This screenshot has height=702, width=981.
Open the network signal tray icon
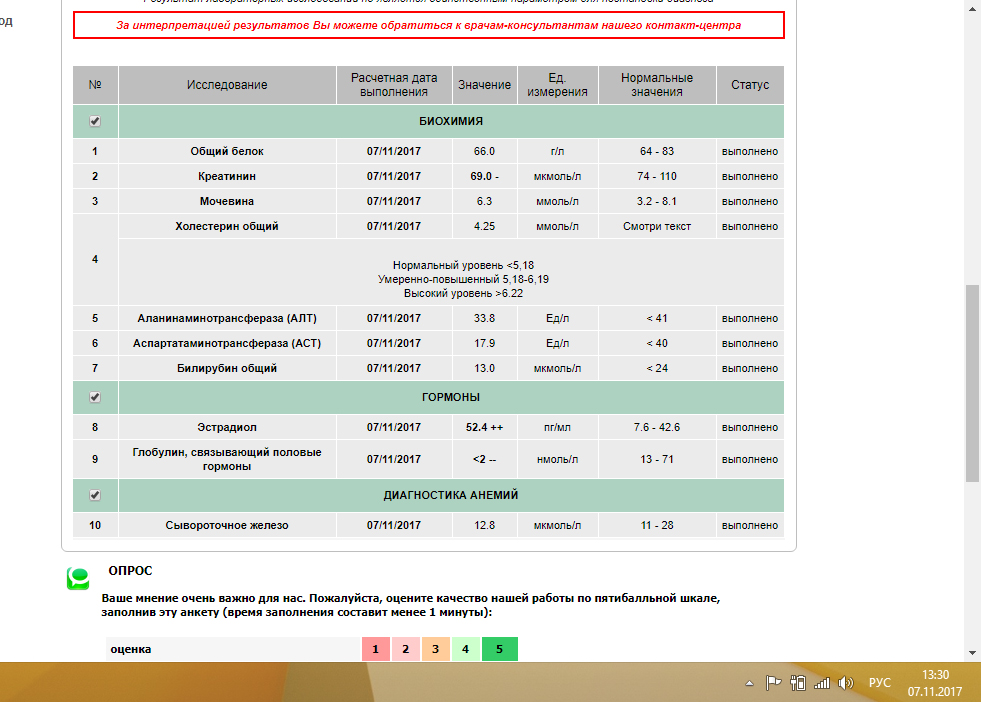(822, 683)
